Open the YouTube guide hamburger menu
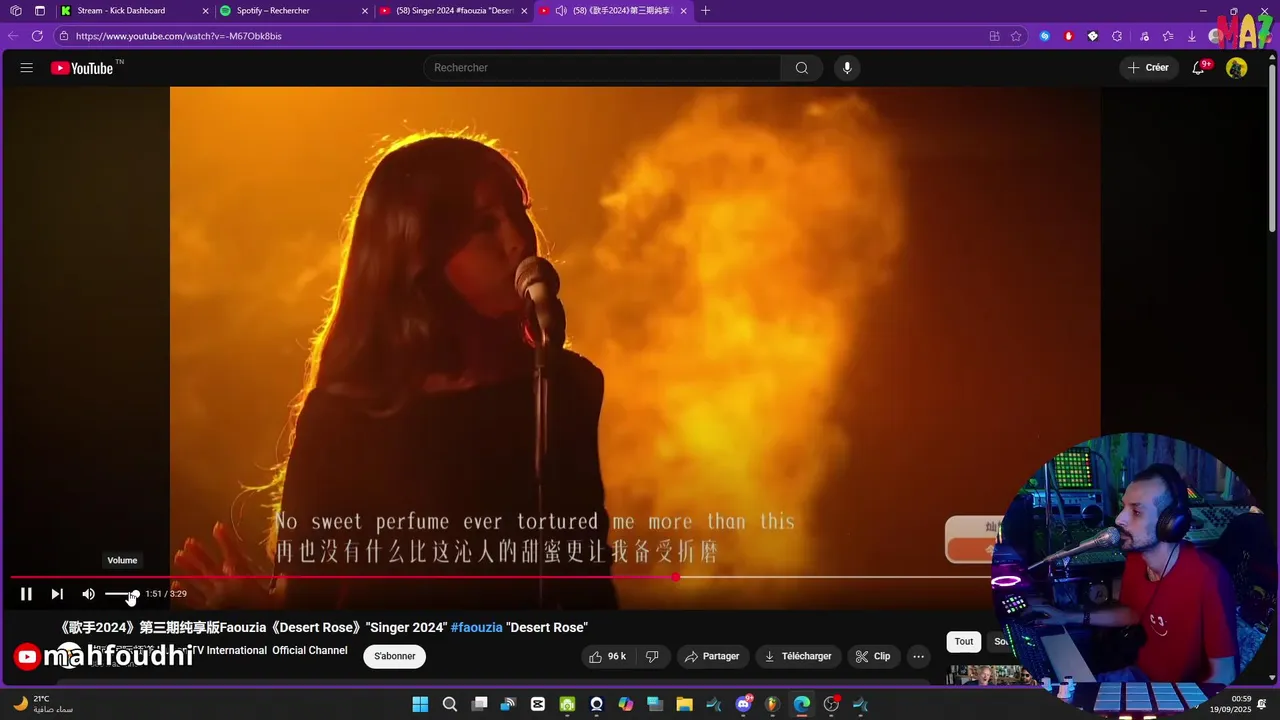This screenshot has height=720, width=1280. click(27, 68)
